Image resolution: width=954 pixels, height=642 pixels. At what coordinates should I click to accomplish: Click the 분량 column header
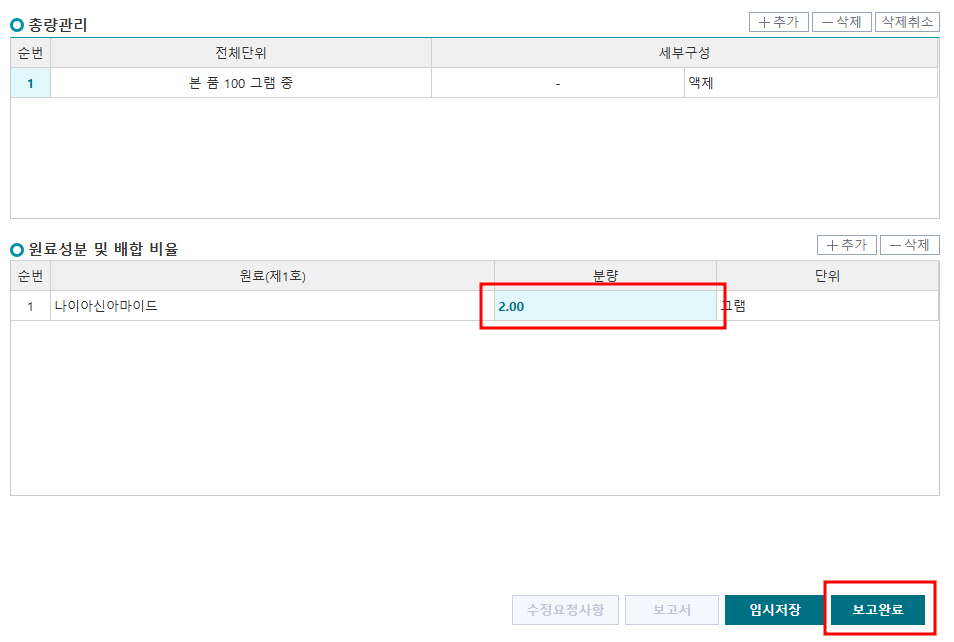tap(605, 276)
